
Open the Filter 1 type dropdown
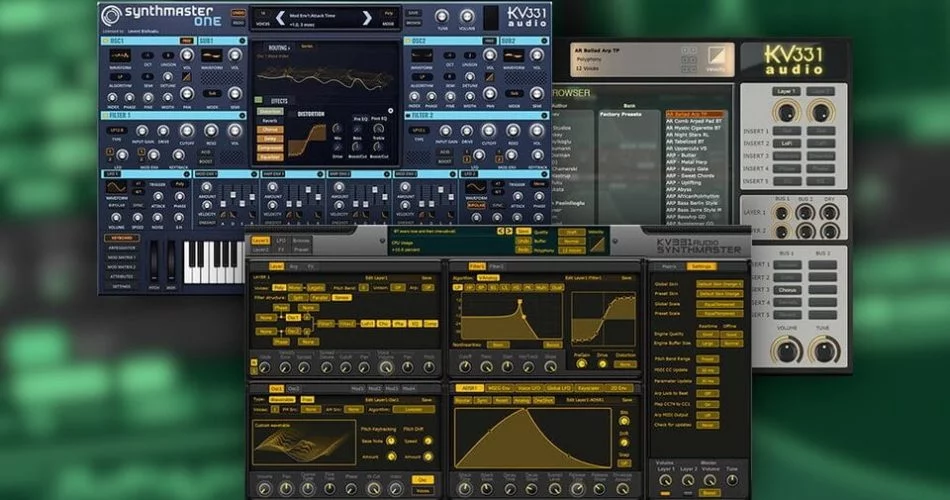coord(117,130)
